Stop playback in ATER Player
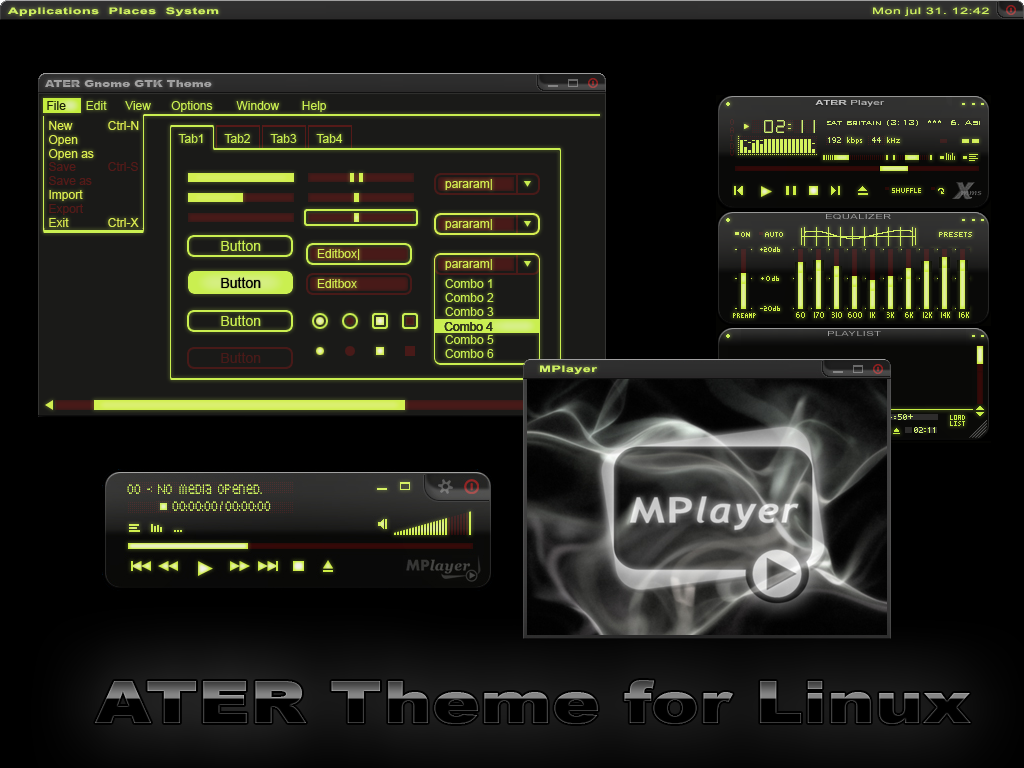The image size is (1024, 768). point(813,191)
